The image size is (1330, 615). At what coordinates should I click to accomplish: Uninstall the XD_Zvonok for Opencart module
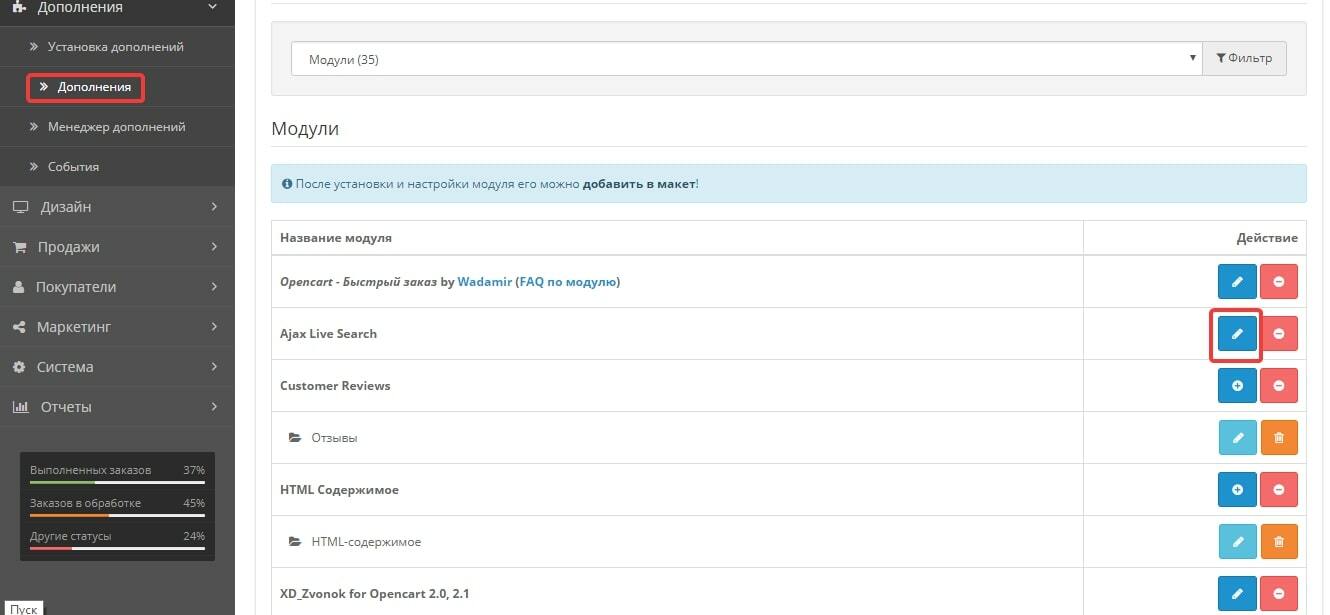(x=1278, y=594)
